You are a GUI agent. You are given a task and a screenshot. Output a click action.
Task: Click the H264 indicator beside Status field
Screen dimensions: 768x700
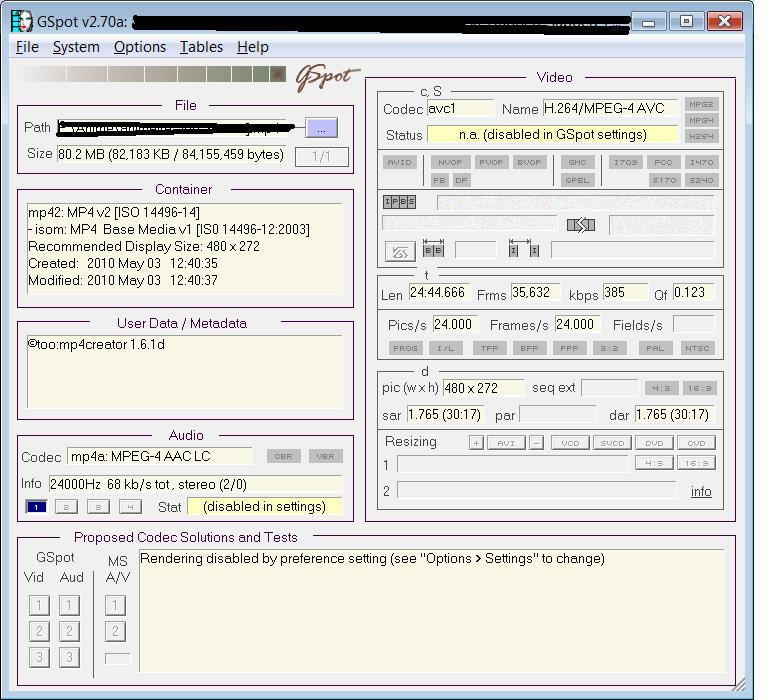[x=701, y=136]
